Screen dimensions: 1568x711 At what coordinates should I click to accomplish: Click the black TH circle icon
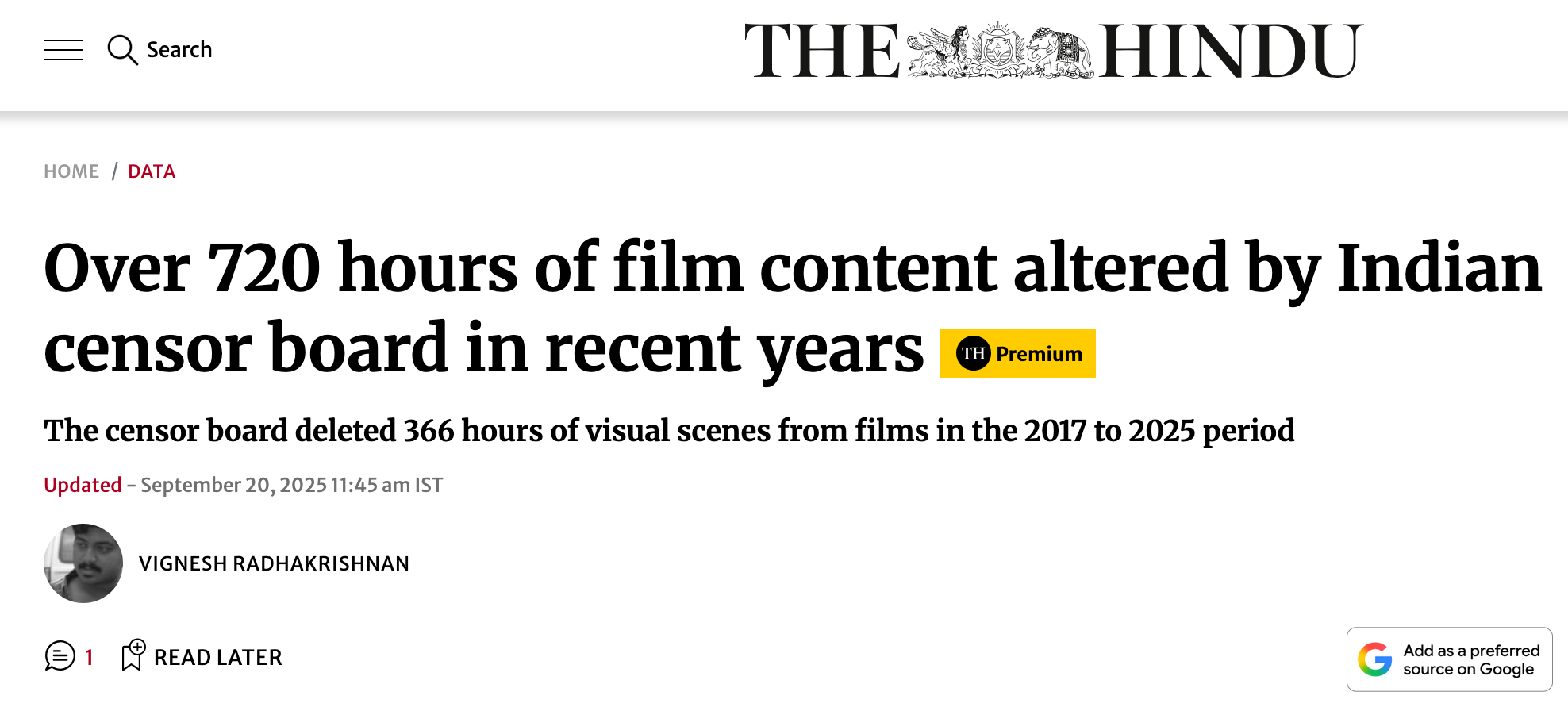click(x=973, y=354)
